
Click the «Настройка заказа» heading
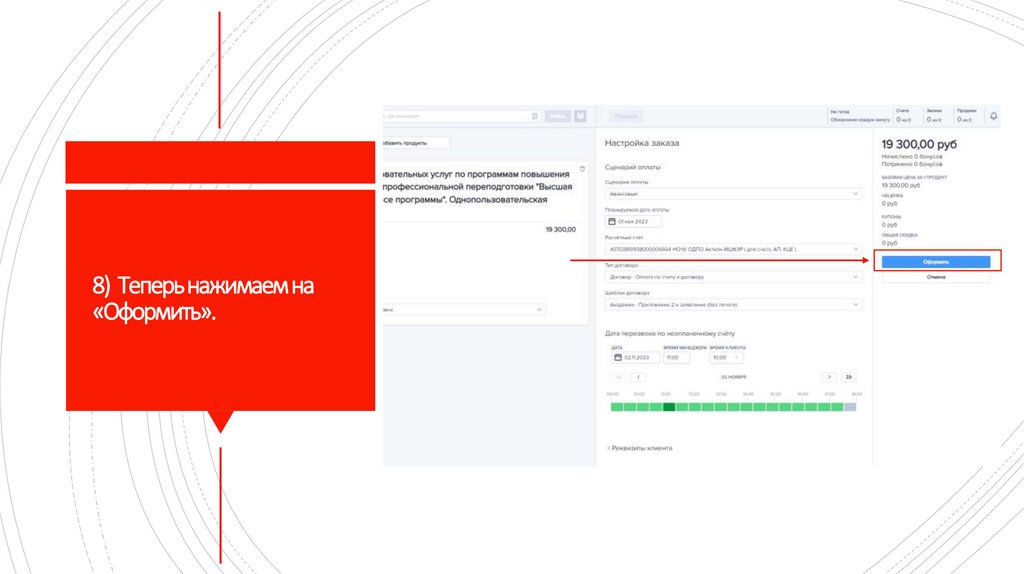pyautogui.click(x=642, y=143)
